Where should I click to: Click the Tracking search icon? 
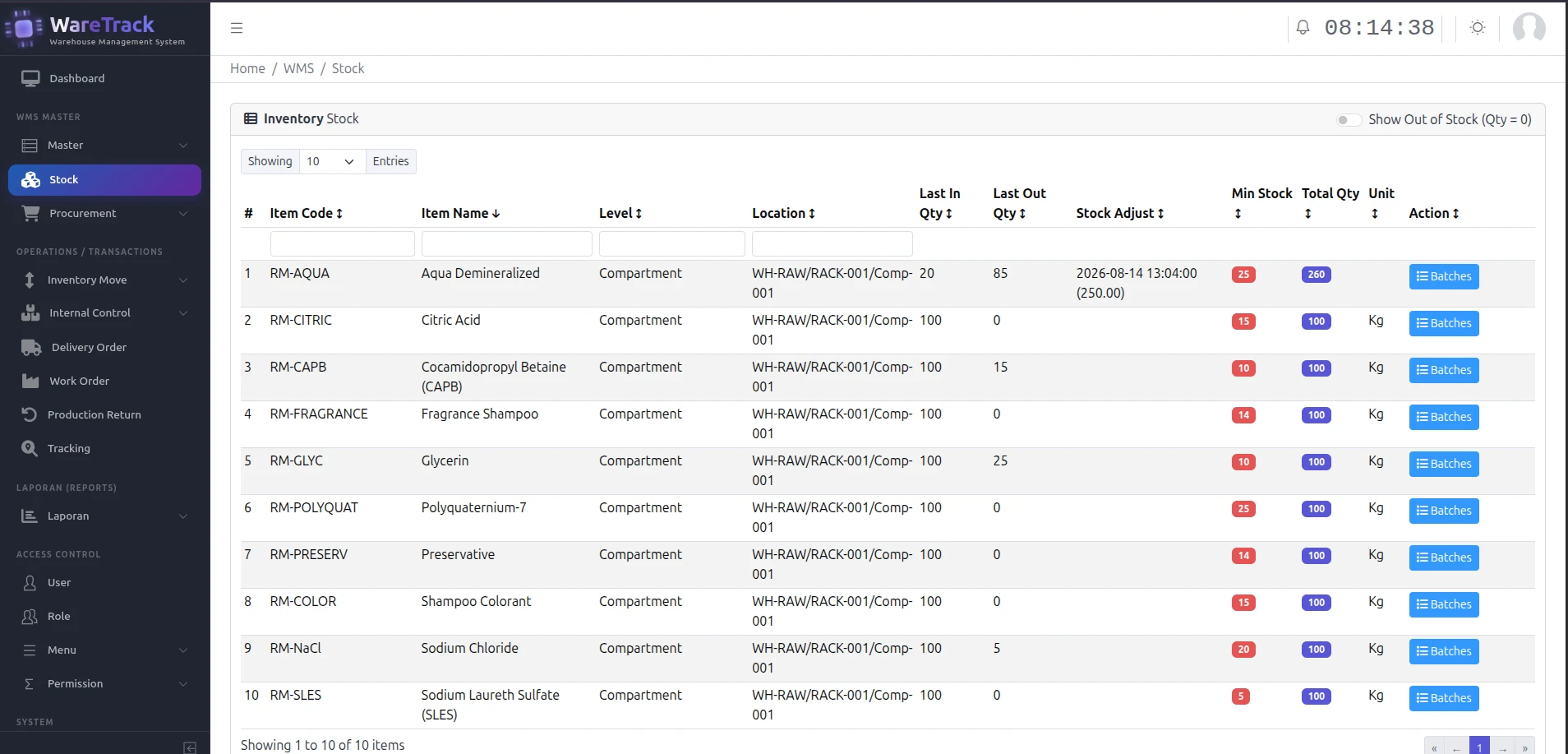coord(30,448)
